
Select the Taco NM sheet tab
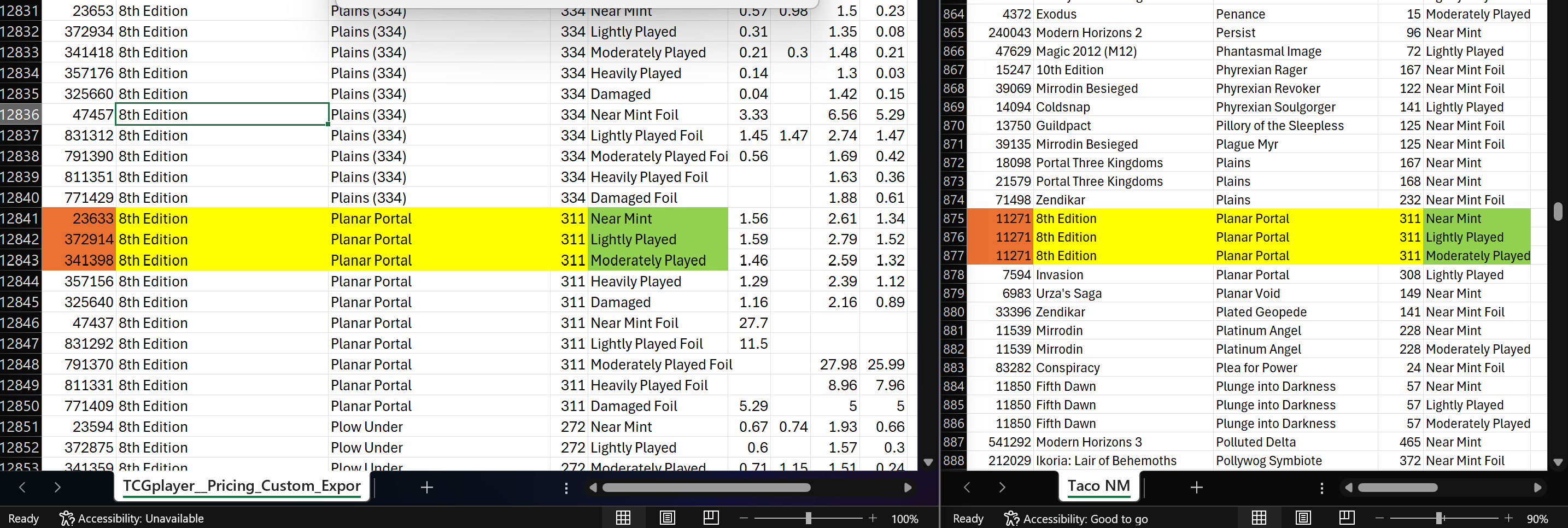click(1098, 486)
